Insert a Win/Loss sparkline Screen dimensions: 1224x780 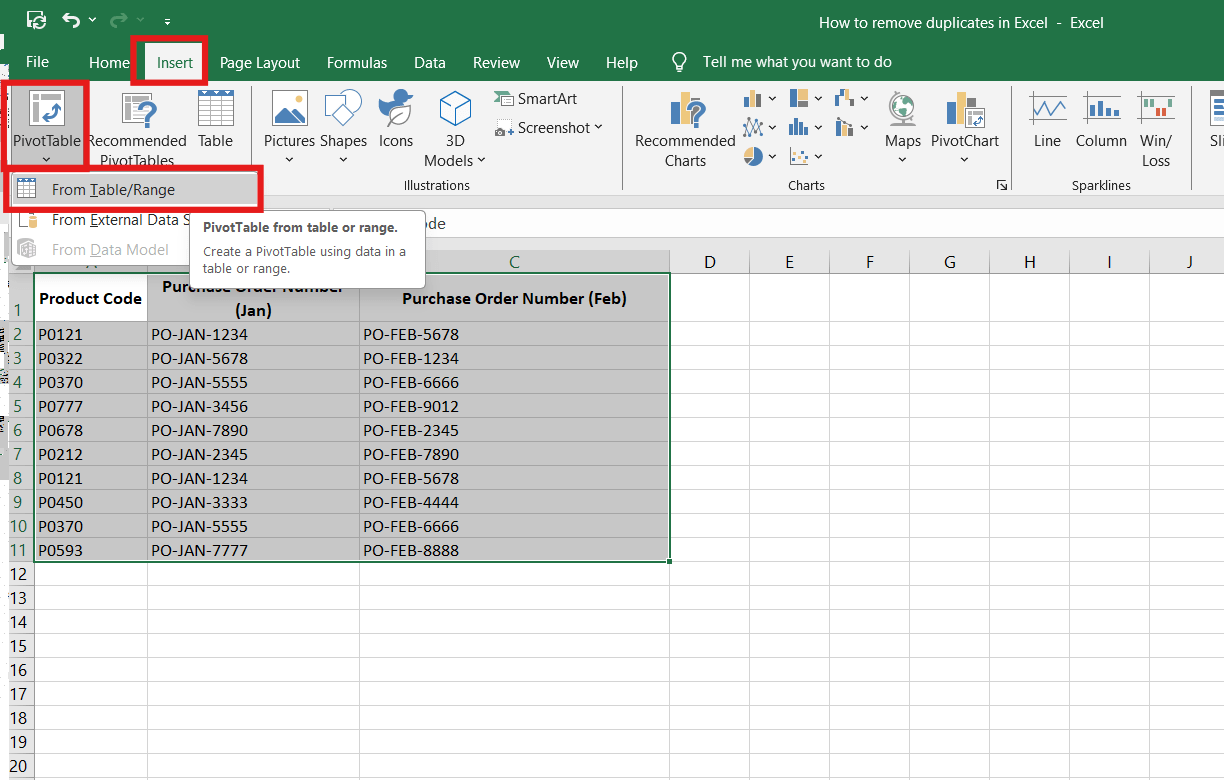click(1156, 128)
